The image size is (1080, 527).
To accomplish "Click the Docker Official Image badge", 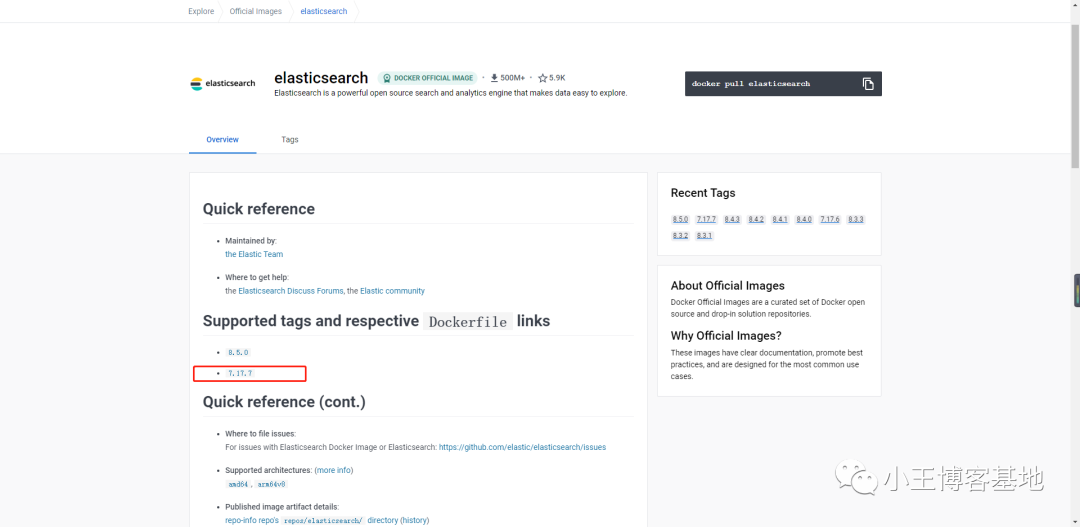I will pos(427,78).
